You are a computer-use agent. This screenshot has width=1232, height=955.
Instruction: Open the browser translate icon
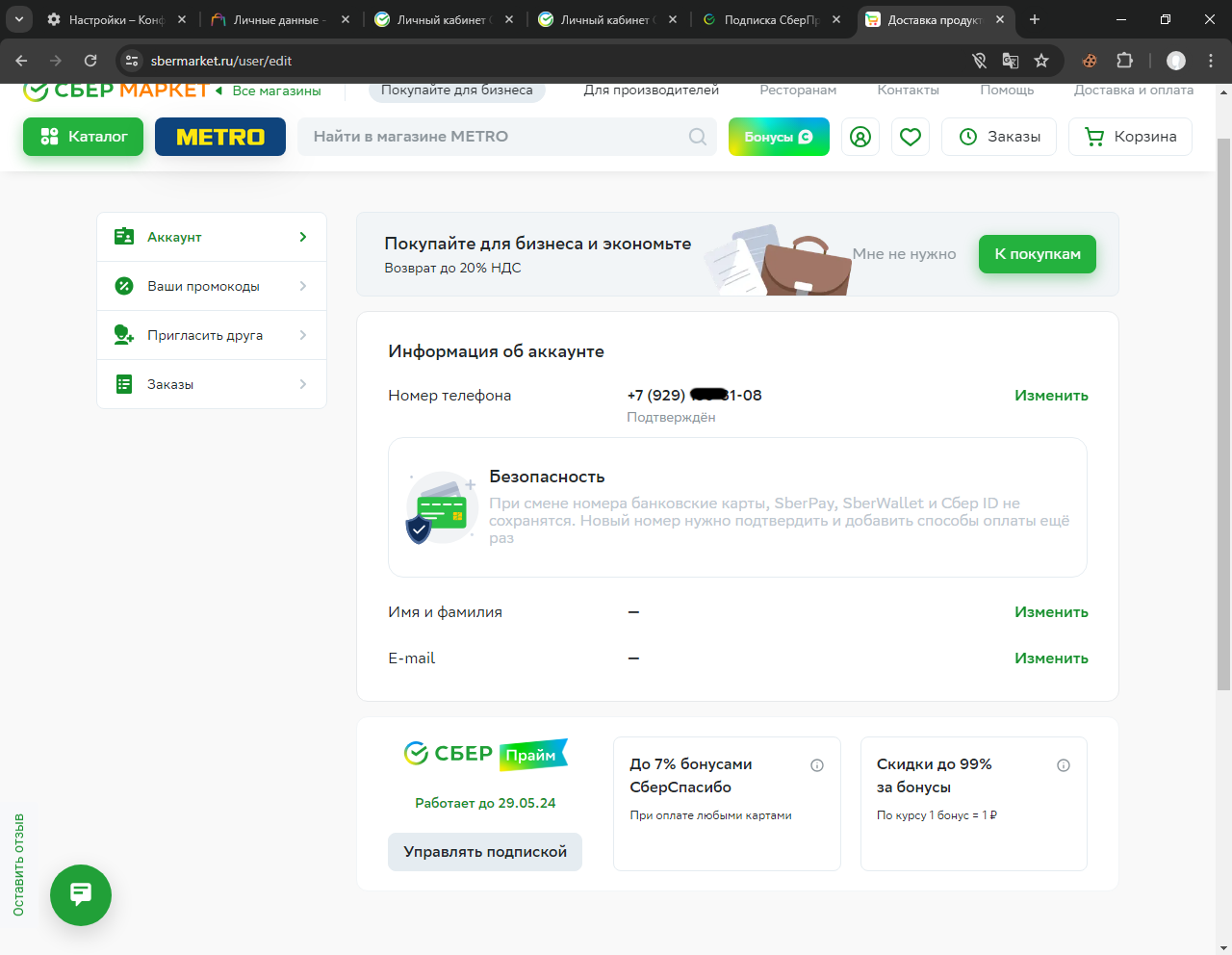coord(1011,61)
